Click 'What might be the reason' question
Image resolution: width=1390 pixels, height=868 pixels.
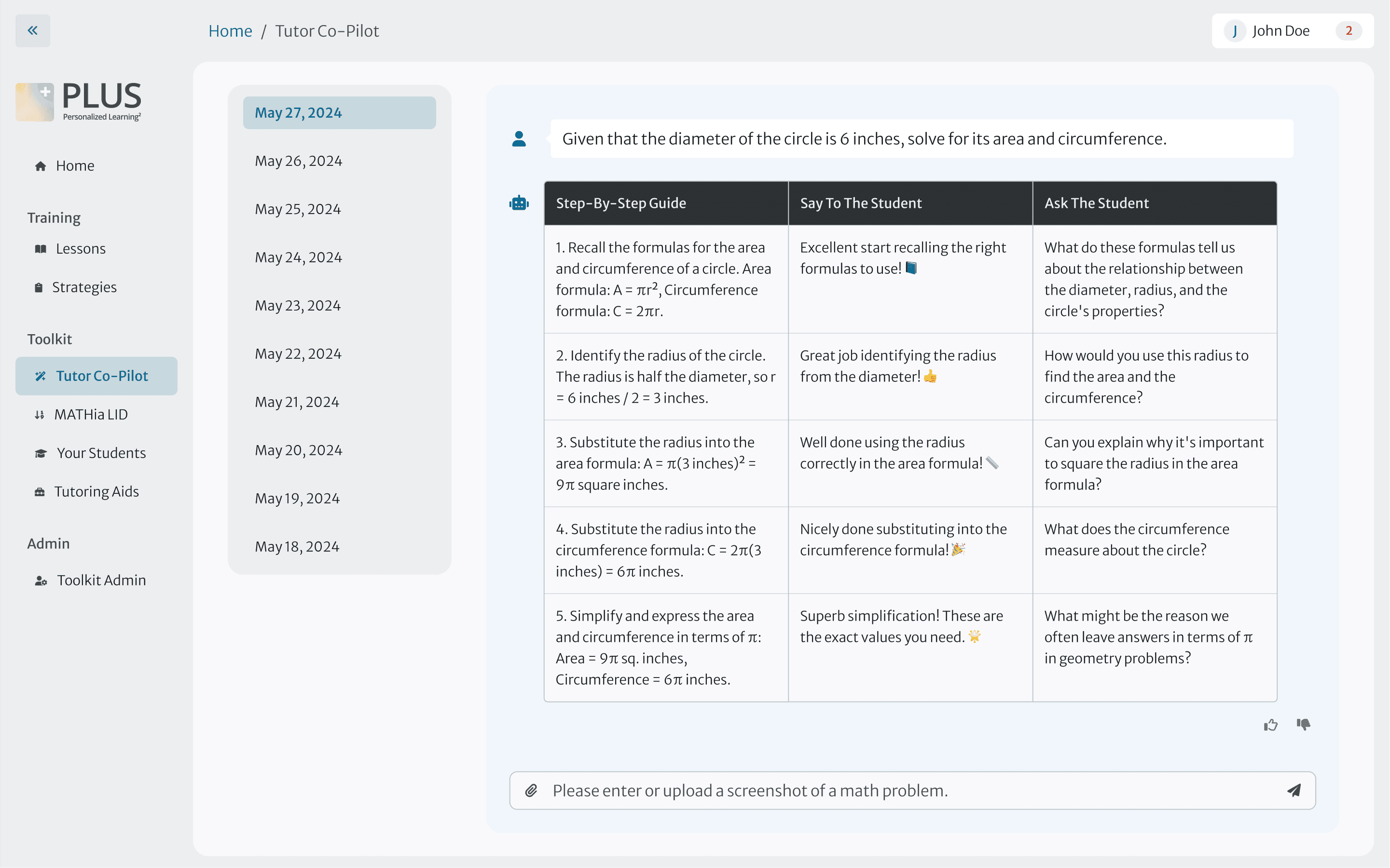(x=1155, y=648)
